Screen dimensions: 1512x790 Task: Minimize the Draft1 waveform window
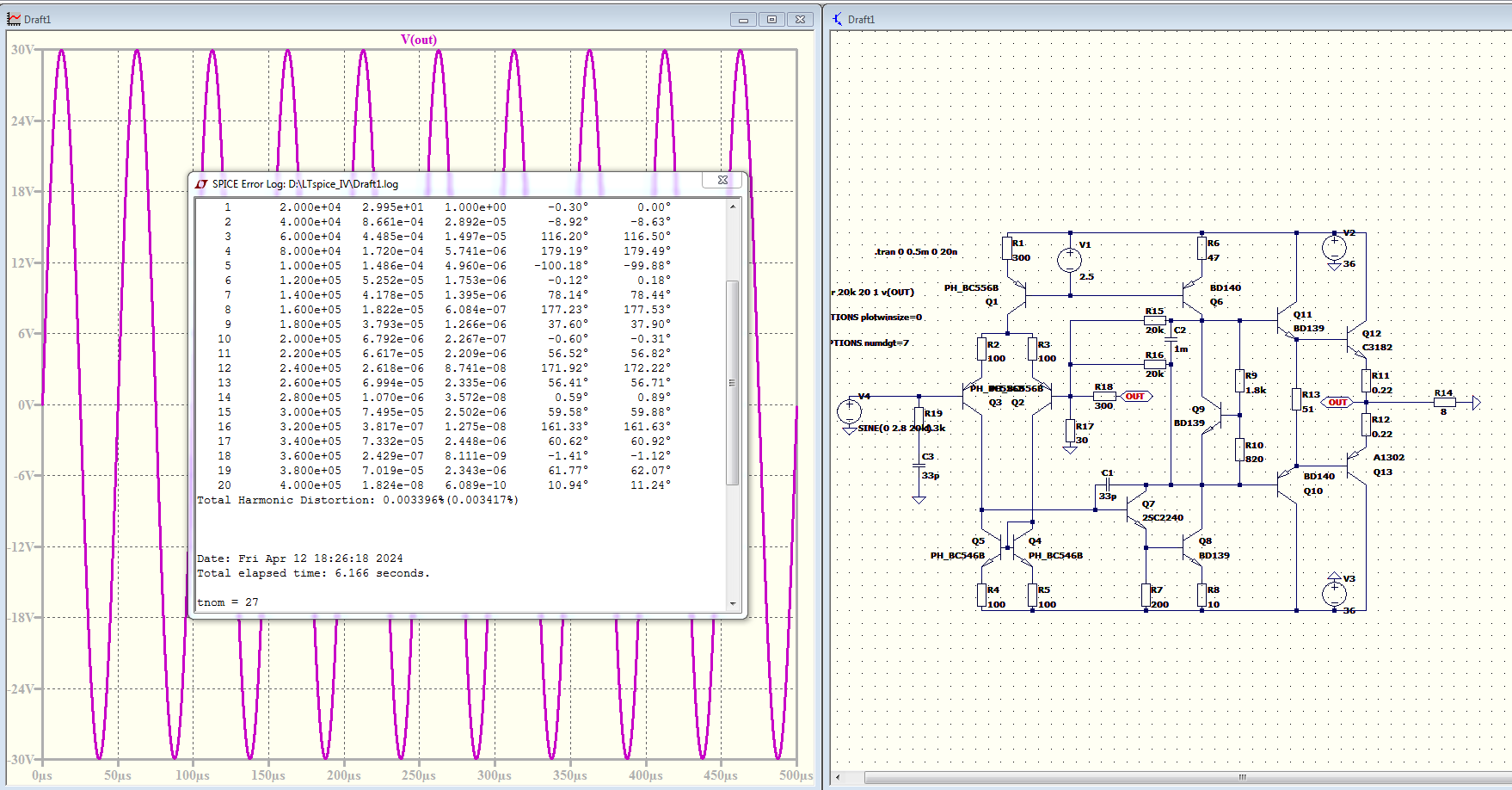click(x=743, y=19)
